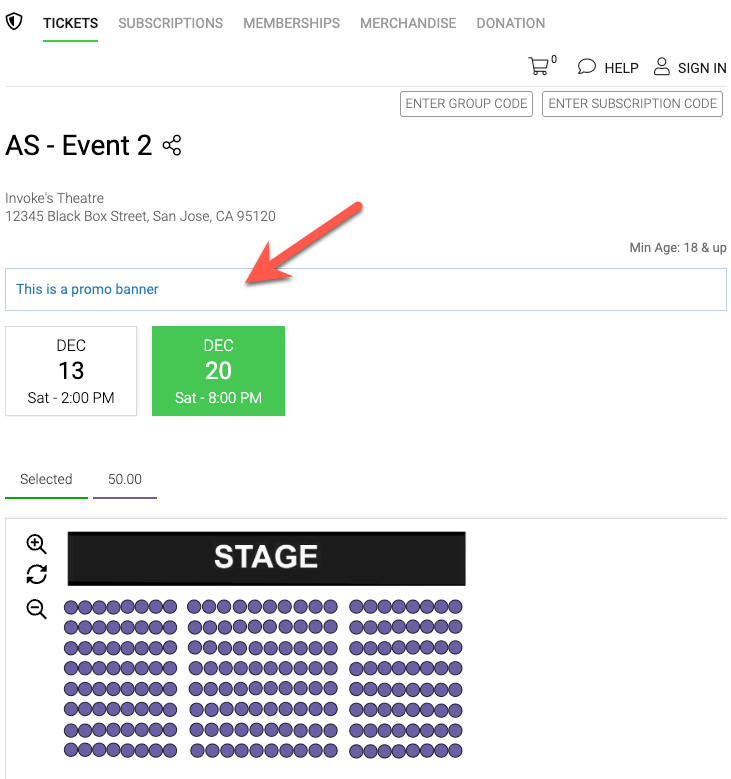731x779 pixels.
Task: Select the Dec 20 Sat 8:00 PM date
Action: [x=218, y=371]
